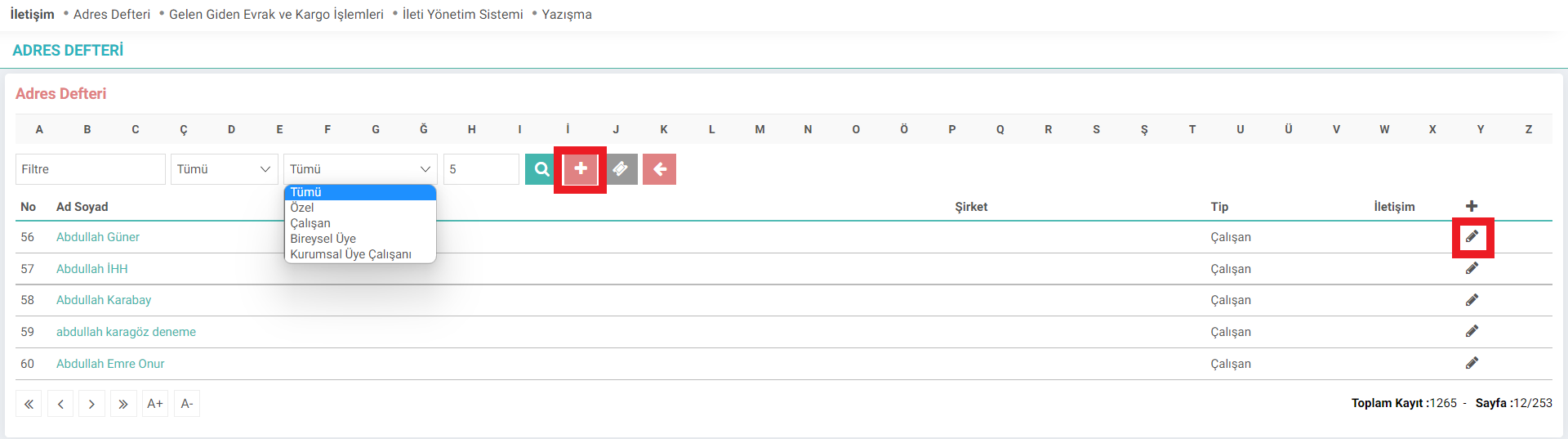This screenshot has width=1568, height=439.
Task: Click into the Filtre text field
Action: coord(91,169)
